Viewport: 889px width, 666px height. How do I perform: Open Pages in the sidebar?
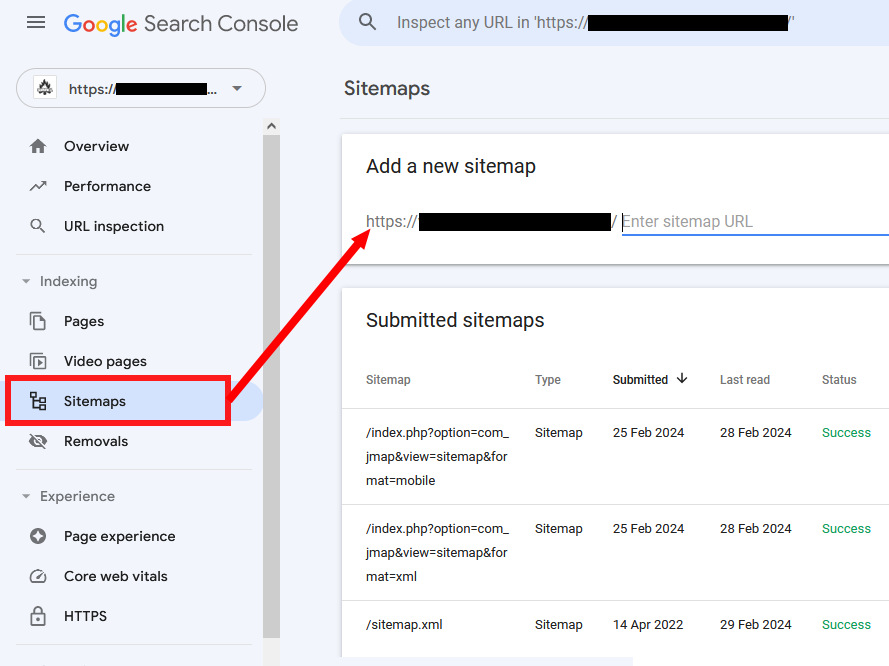tap(84, 321)
